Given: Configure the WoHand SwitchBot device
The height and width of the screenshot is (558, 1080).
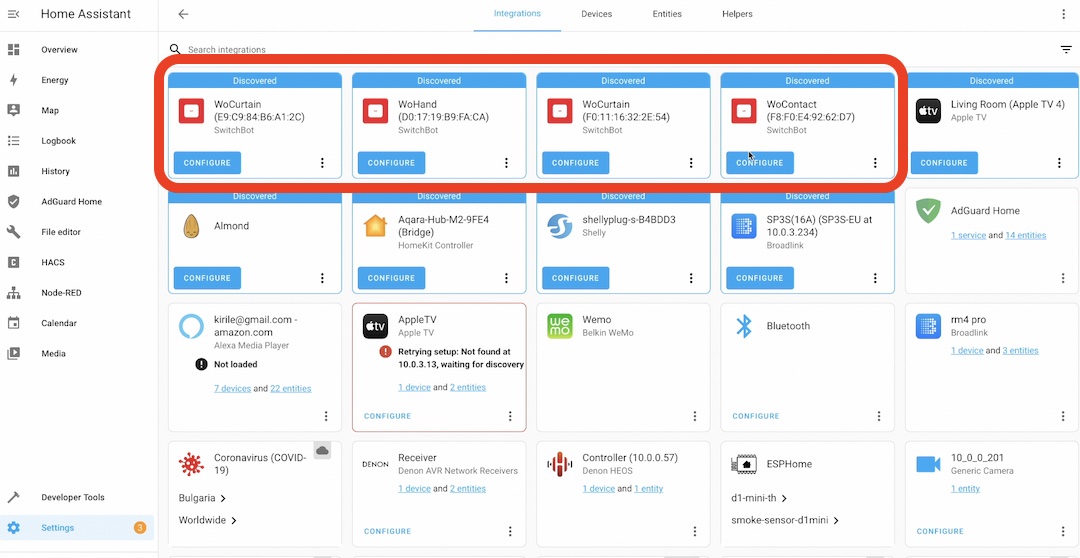Looking at the screenshot, I should click(391, 163).
